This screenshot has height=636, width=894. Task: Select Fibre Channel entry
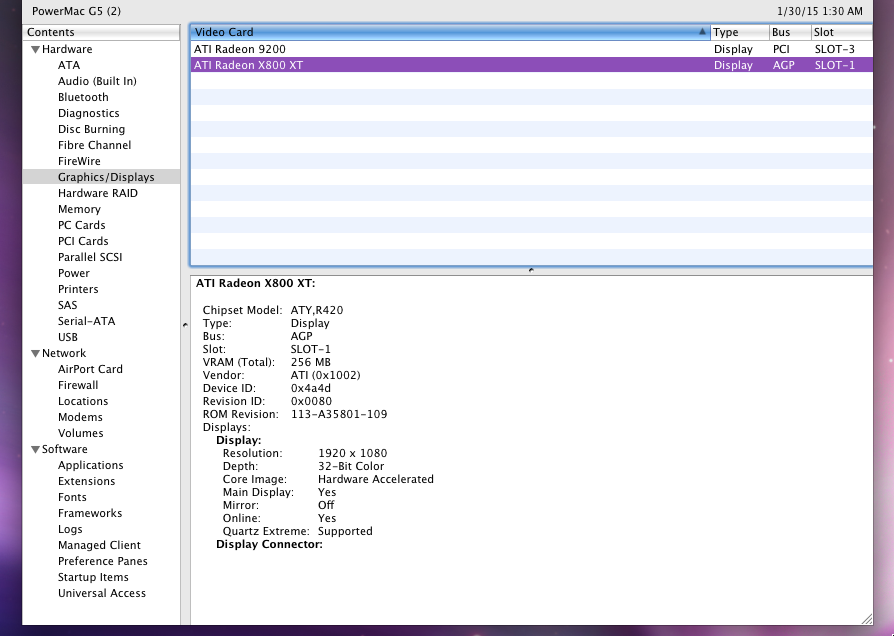tap(94, 145)
